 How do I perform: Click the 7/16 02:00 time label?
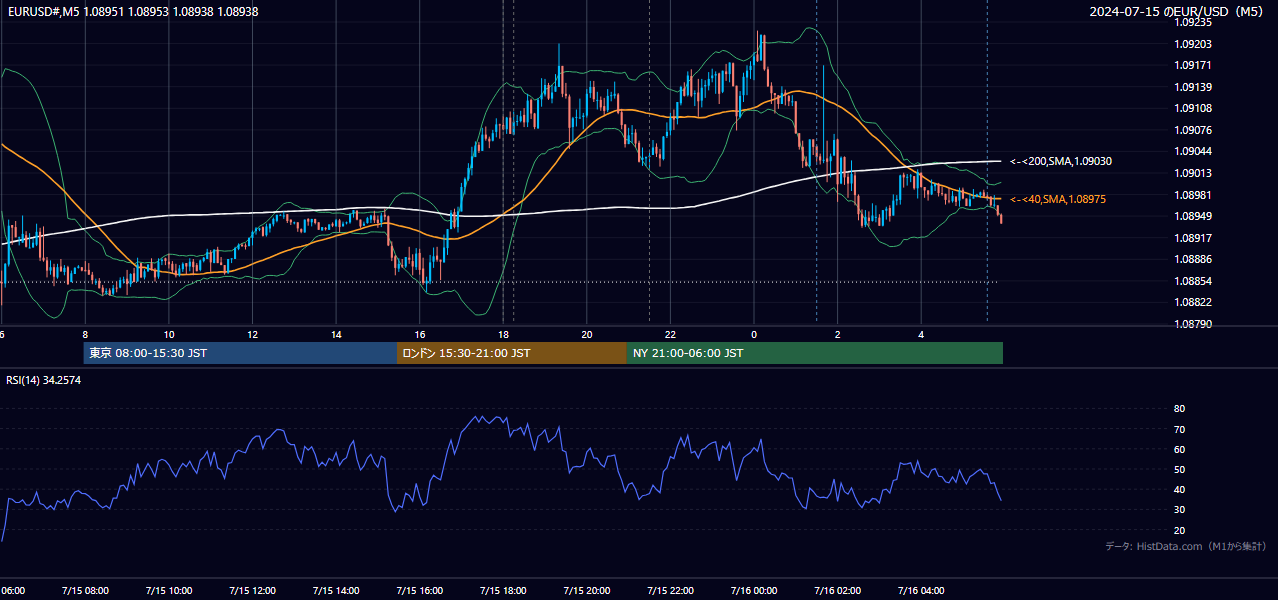pyautogui.click(x=837, y=590)
